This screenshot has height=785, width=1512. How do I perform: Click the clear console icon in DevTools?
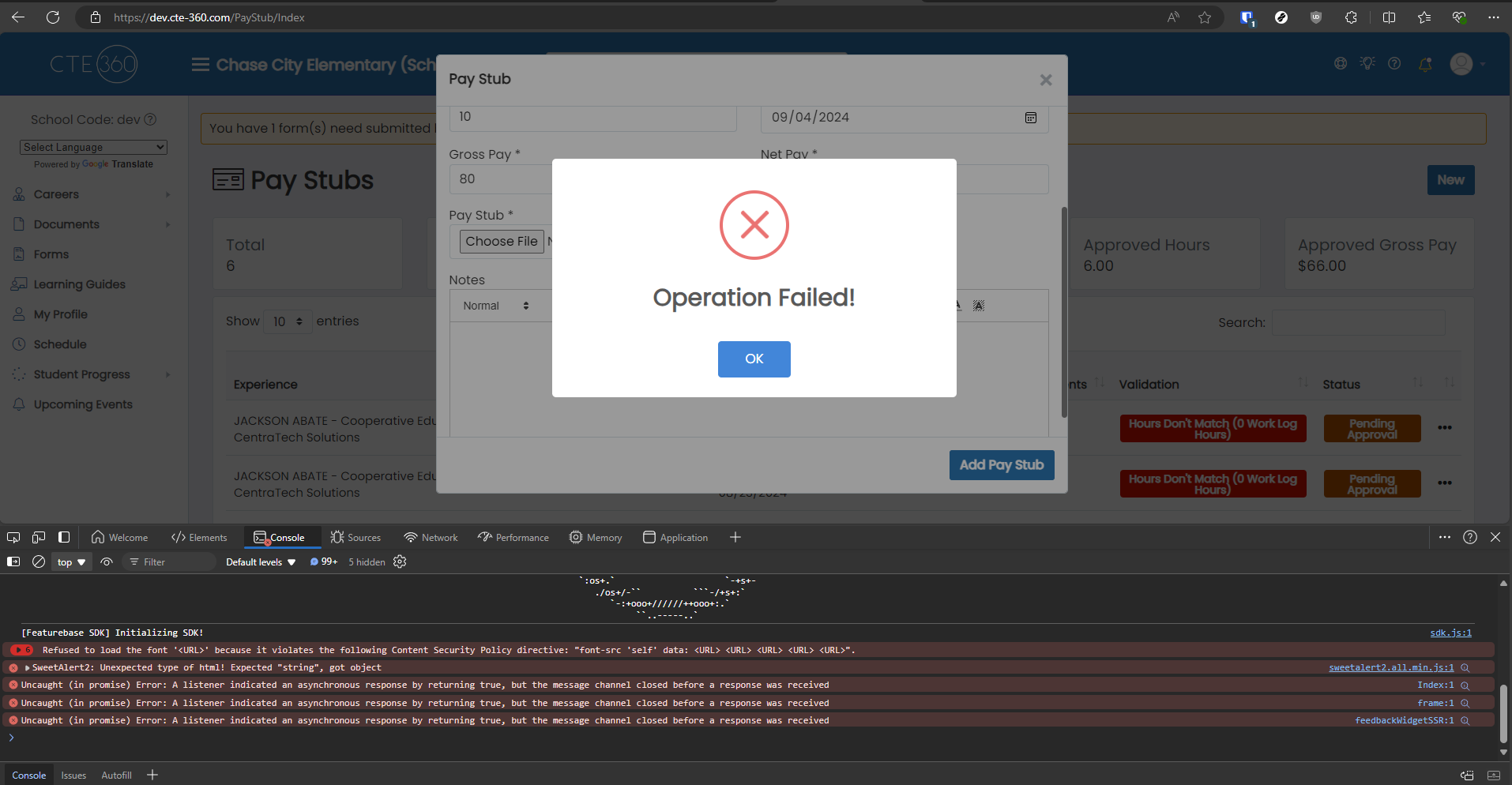[38, 562]
